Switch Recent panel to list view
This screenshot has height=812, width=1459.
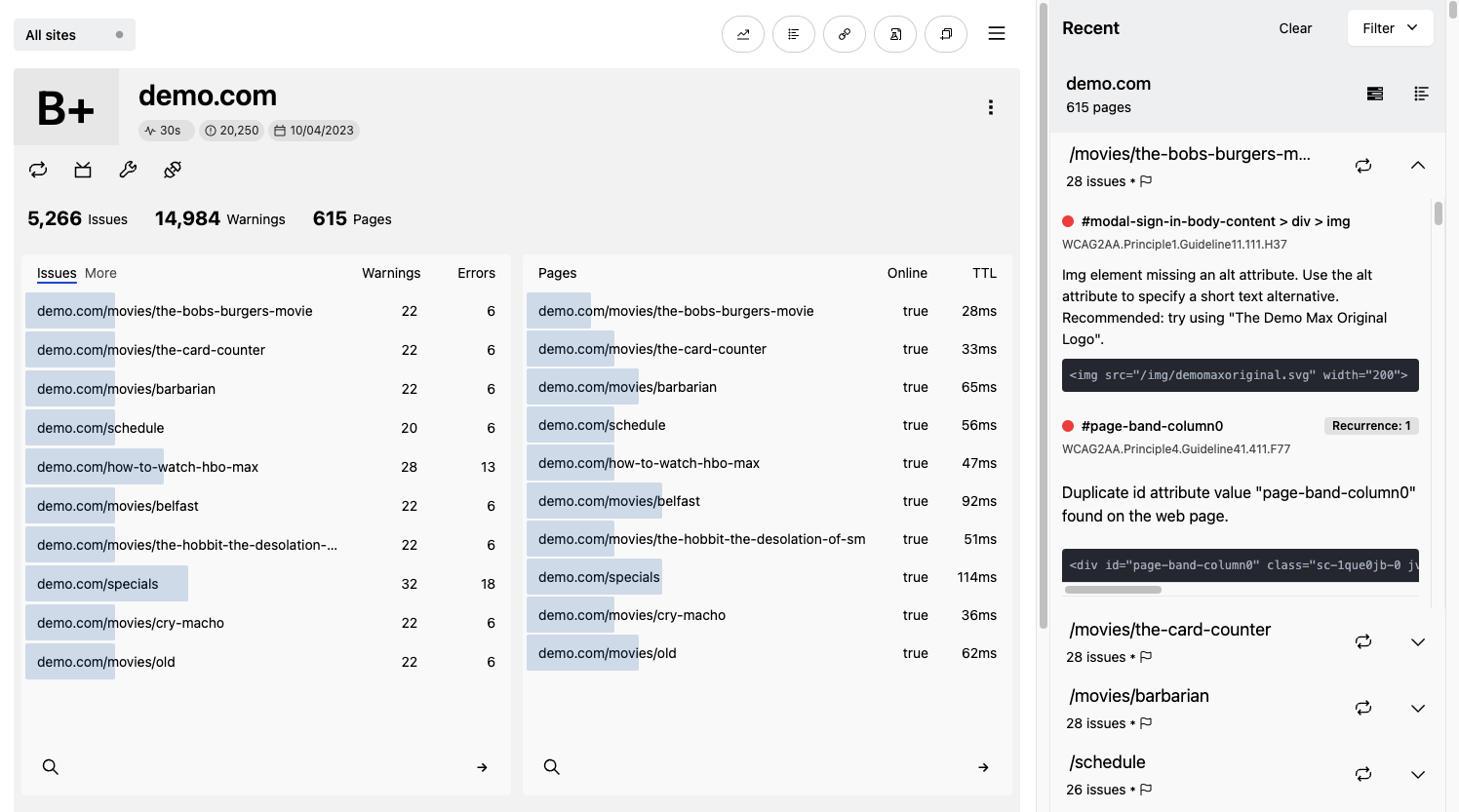pos(1421,94)
